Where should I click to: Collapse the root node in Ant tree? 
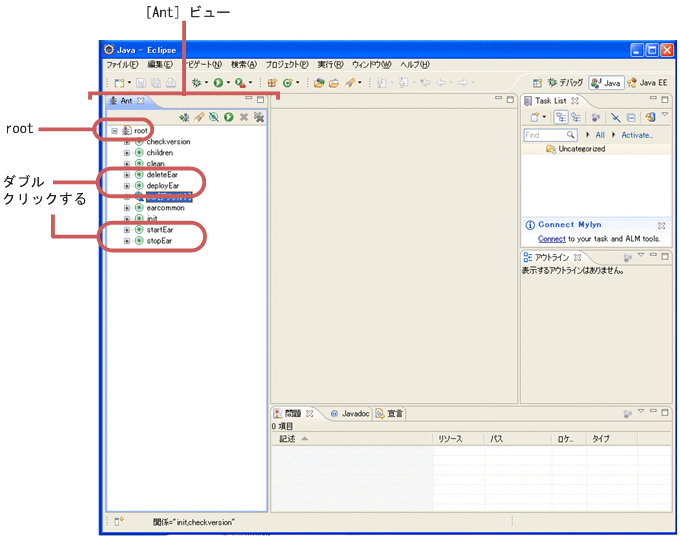(115, 130)
